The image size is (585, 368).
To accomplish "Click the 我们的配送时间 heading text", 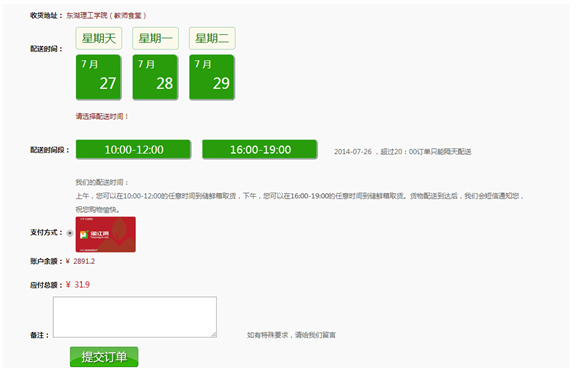I will click(x=102, y=183).
